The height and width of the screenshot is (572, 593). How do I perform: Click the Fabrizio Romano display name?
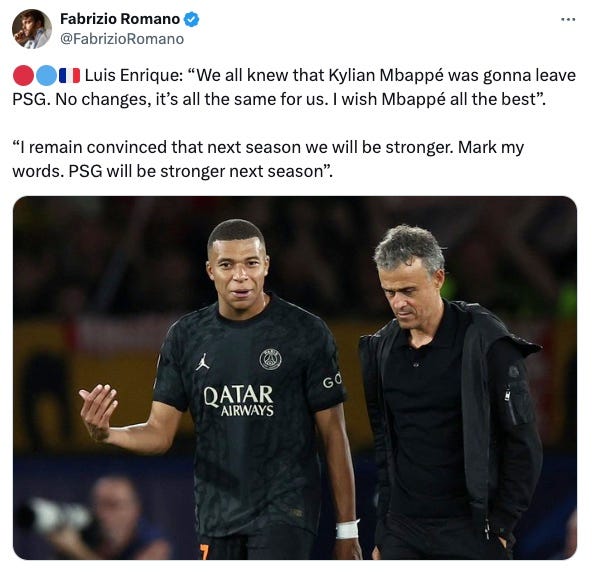[120, 19]
